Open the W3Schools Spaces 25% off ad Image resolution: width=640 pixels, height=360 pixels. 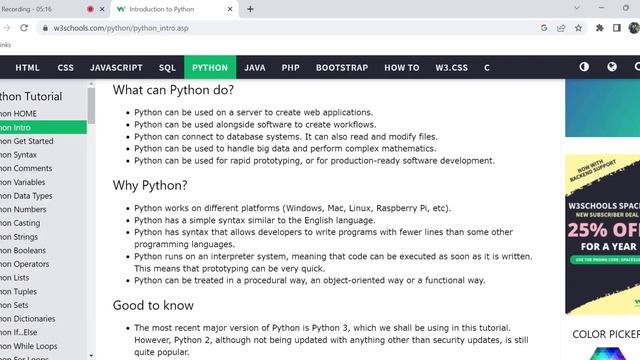pyautogui.click(x=602, y=235)
